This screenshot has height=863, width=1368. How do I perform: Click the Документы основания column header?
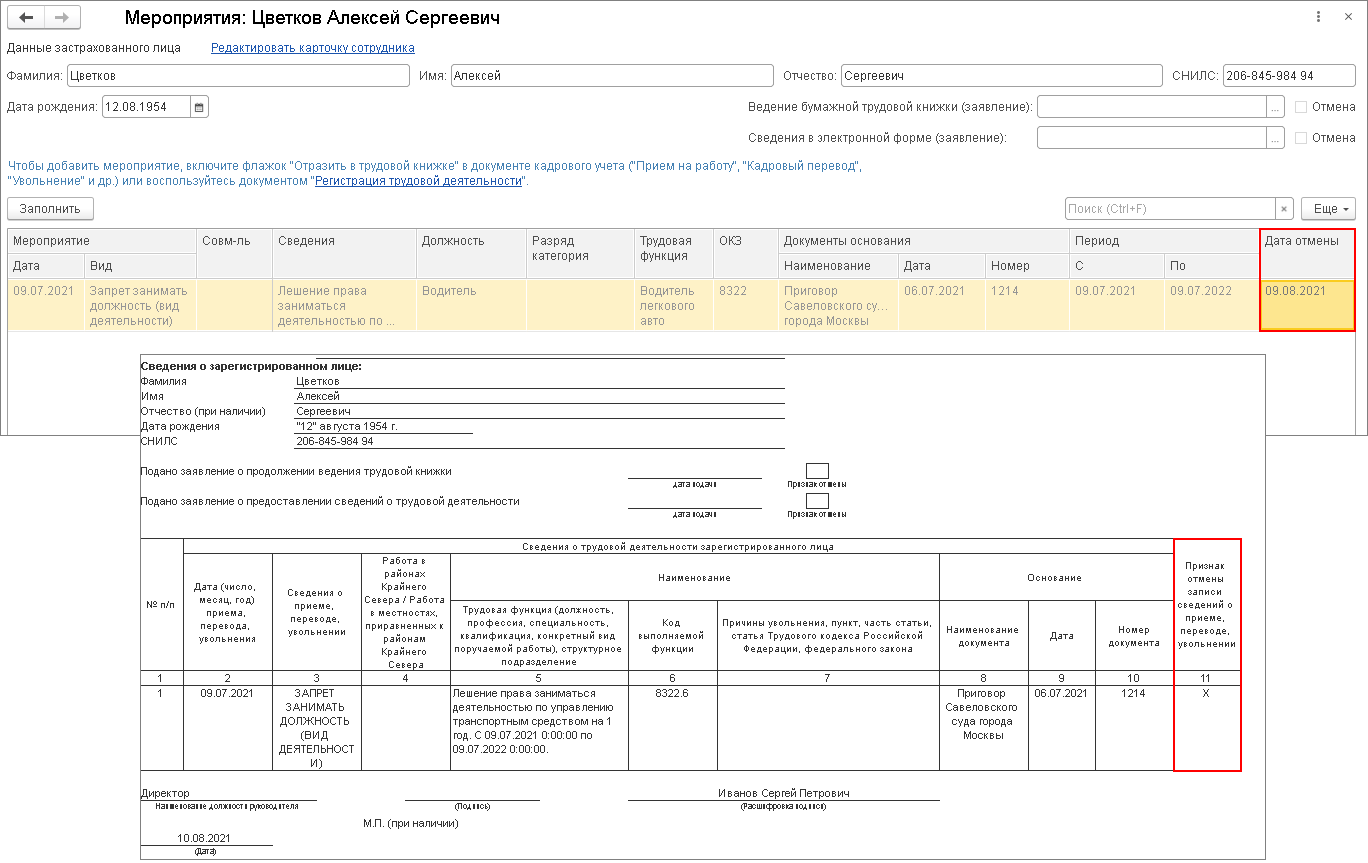(x=924, y=241)
